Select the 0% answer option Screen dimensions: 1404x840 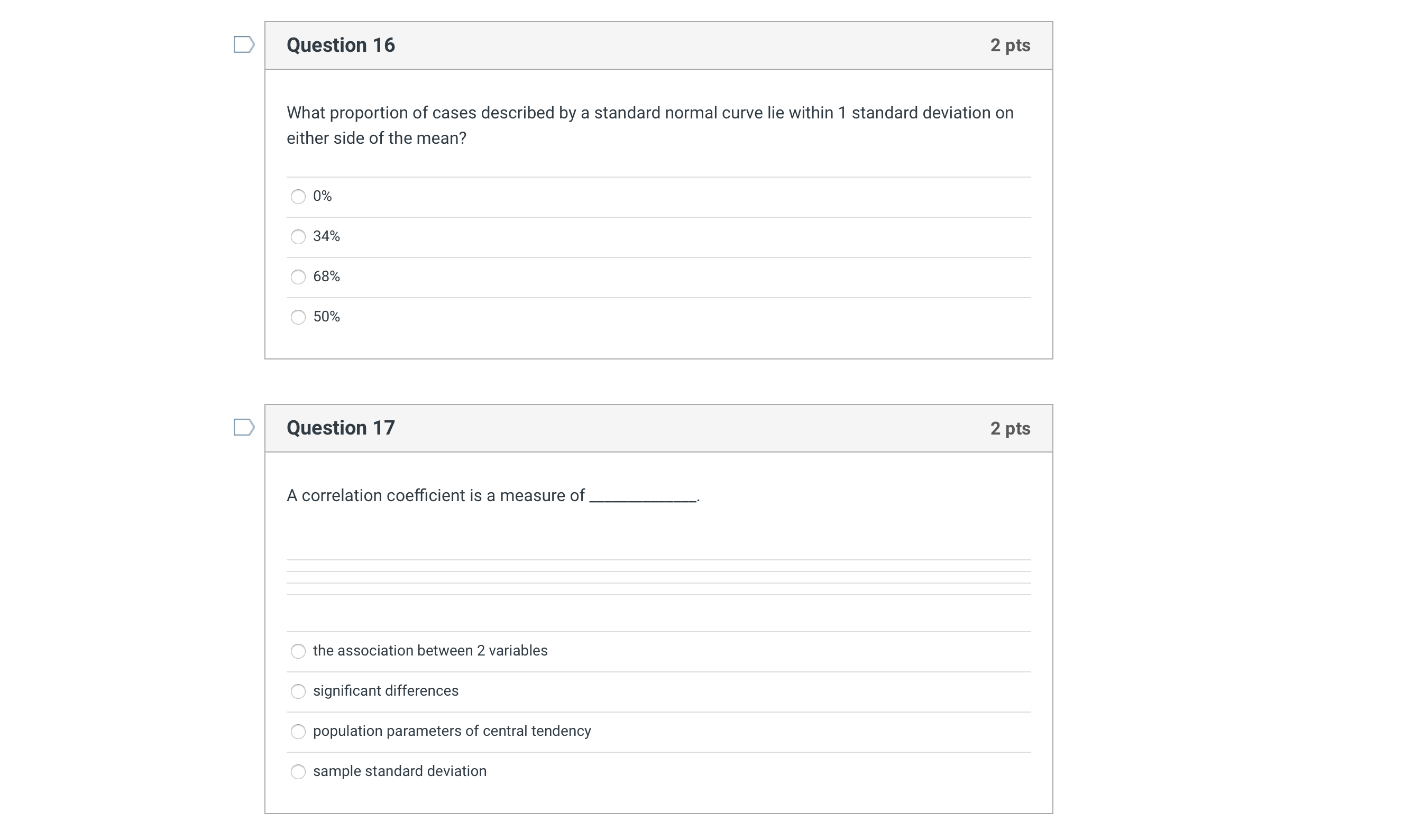[x=298, y=197]
